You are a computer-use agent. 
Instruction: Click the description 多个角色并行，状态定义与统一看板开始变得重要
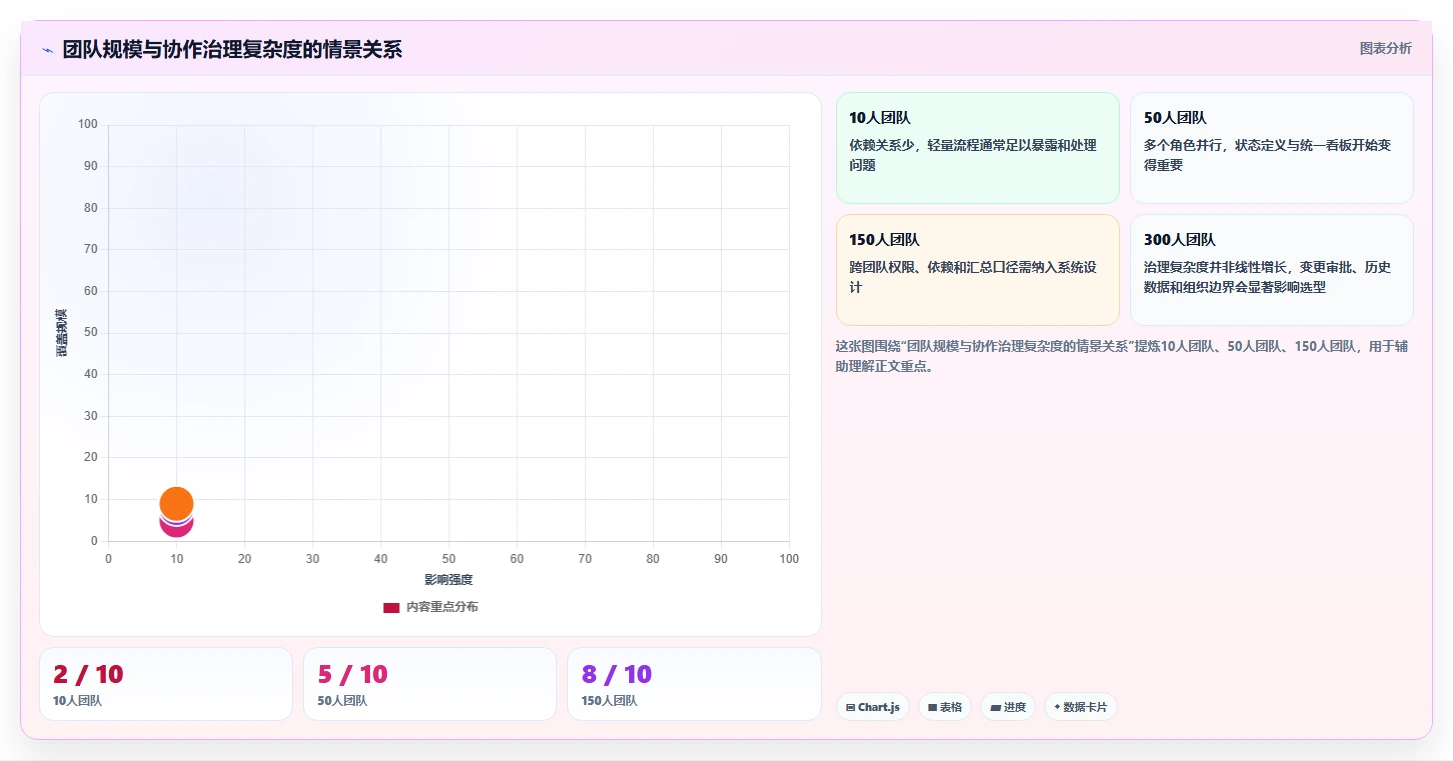1267,155
